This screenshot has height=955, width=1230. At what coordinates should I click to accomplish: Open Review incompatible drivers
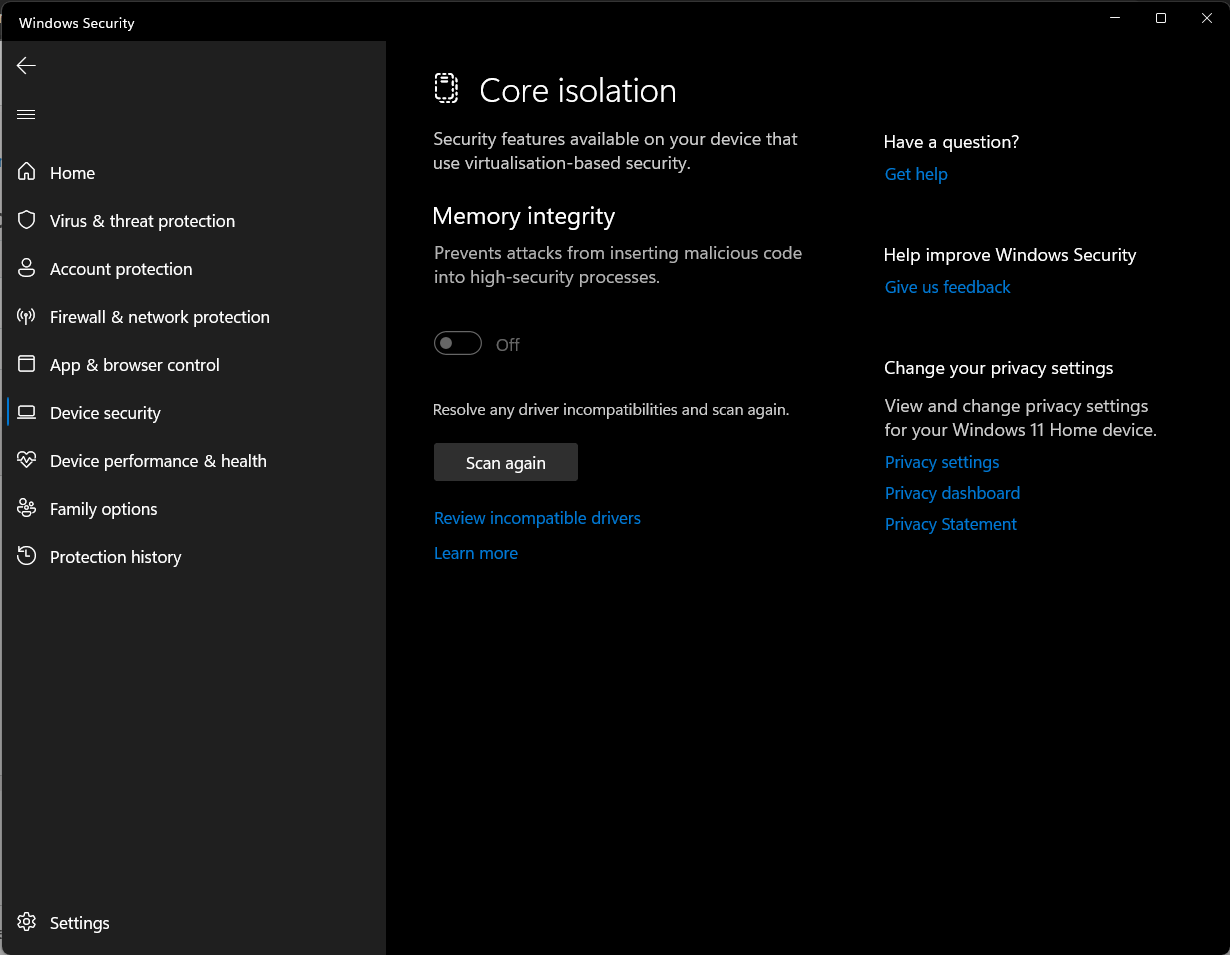537,518
